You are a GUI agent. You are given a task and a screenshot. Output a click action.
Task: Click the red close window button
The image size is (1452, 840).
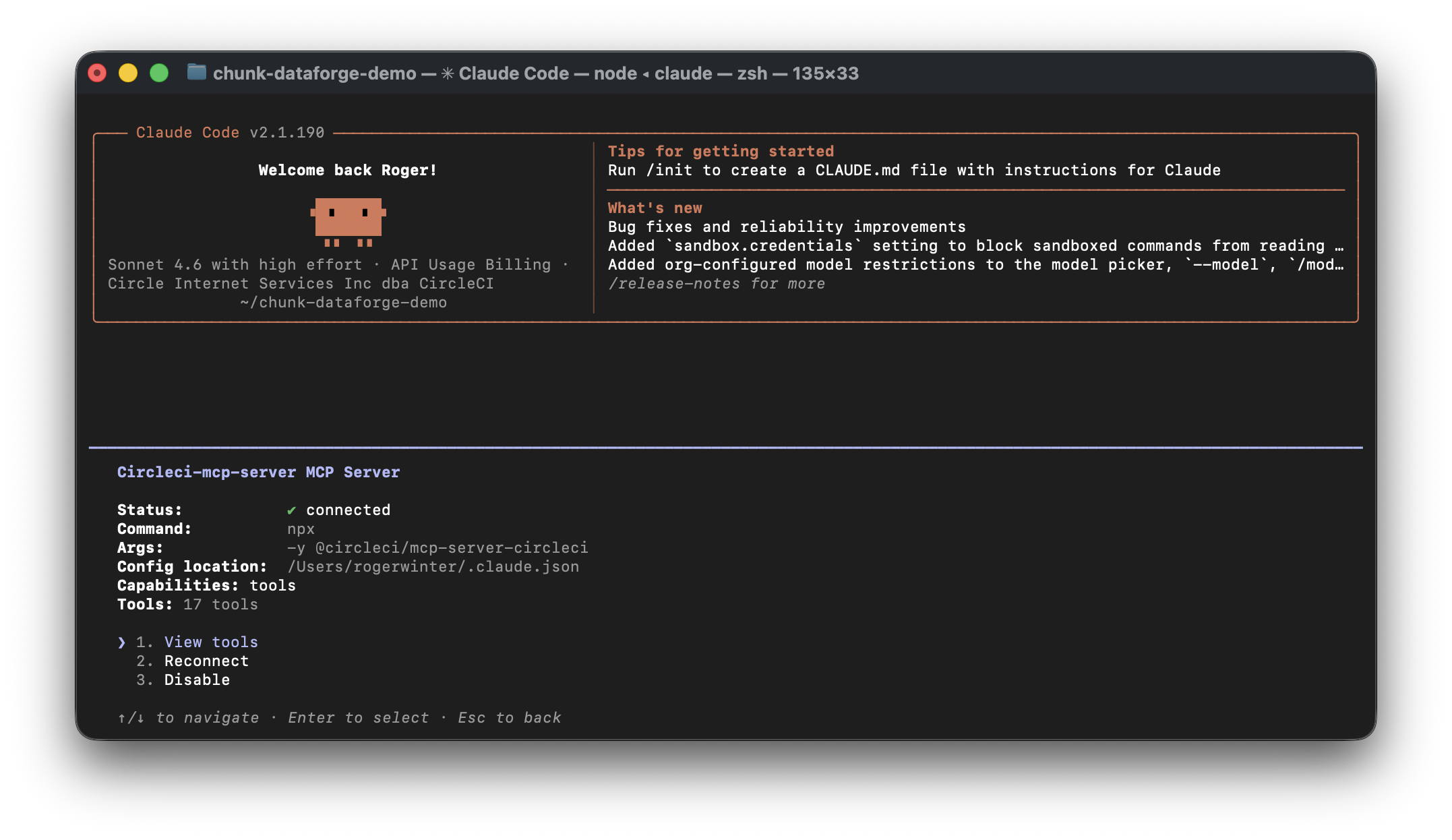[97, 73]
